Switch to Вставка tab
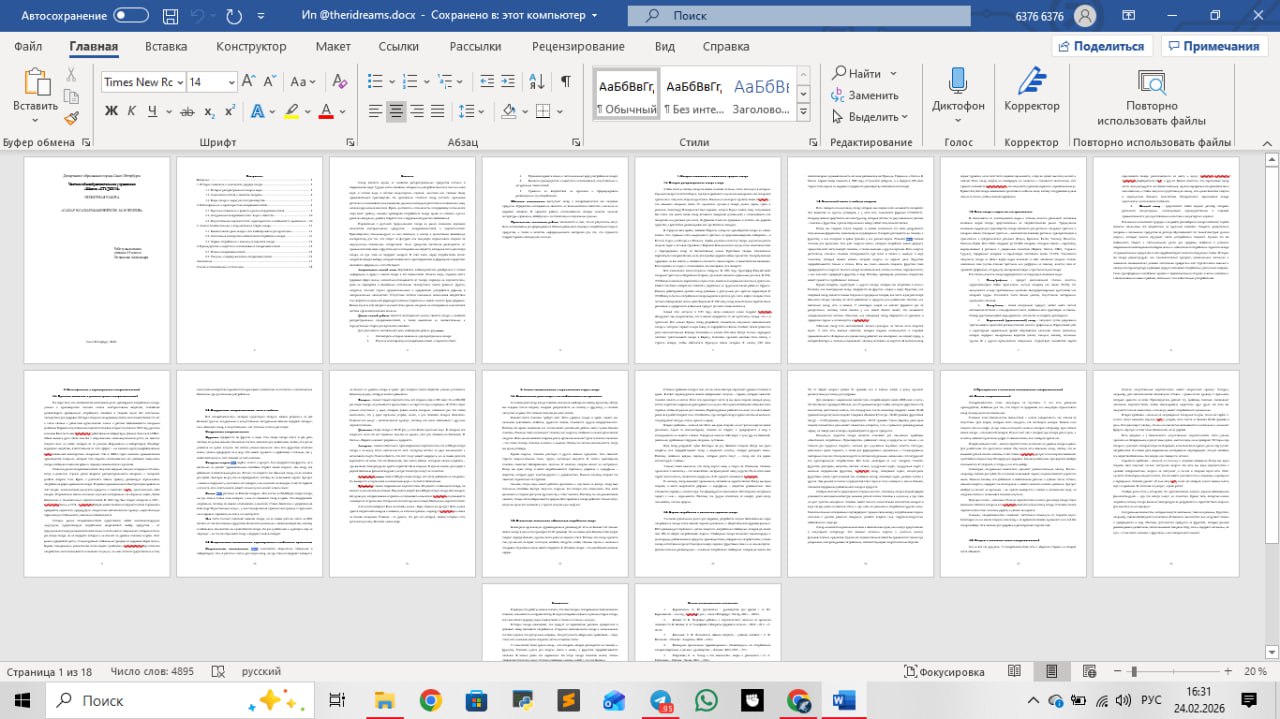This screenshot has width=1280, height=719. pyautogui.click(x=165, y=46)
